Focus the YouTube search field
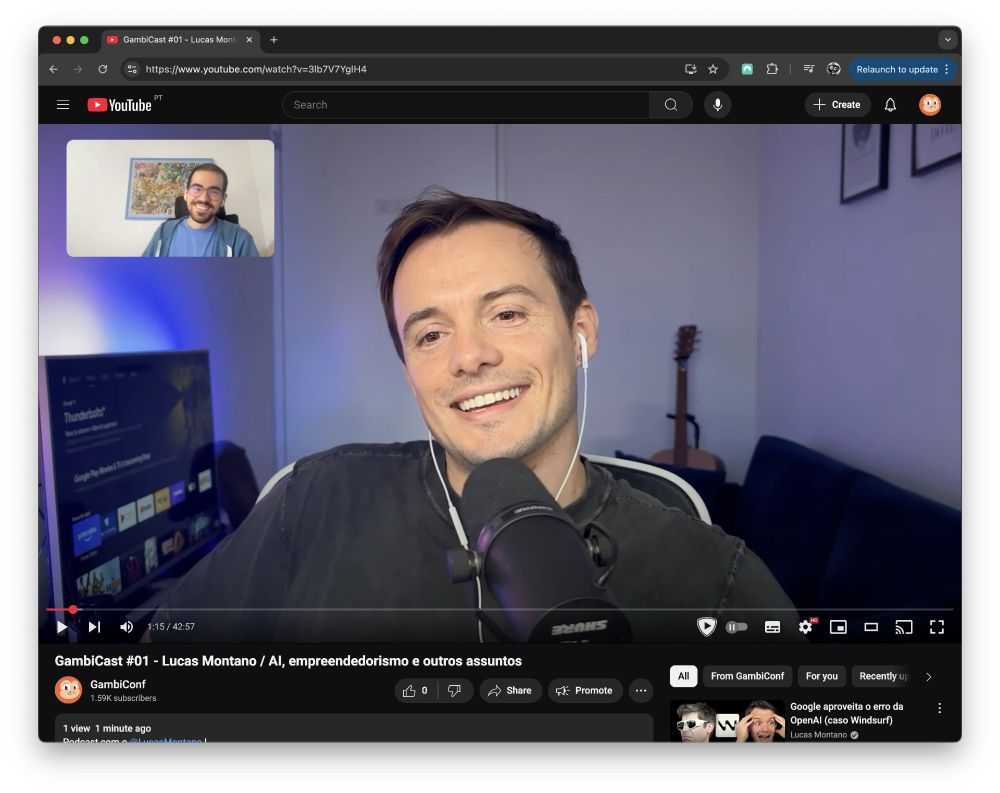This screenshot has height=793, width=1000. click(466, 105)
